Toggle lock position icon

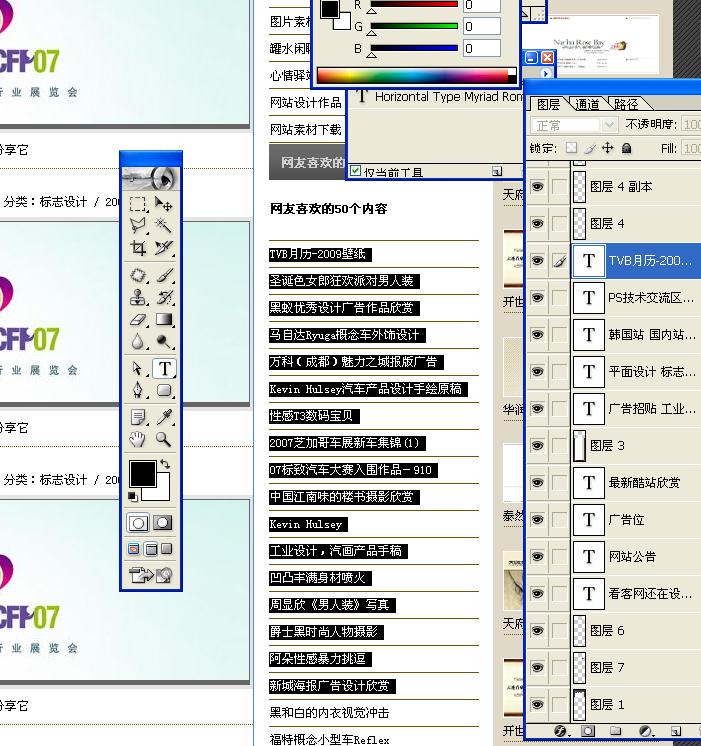pos(608,148)
